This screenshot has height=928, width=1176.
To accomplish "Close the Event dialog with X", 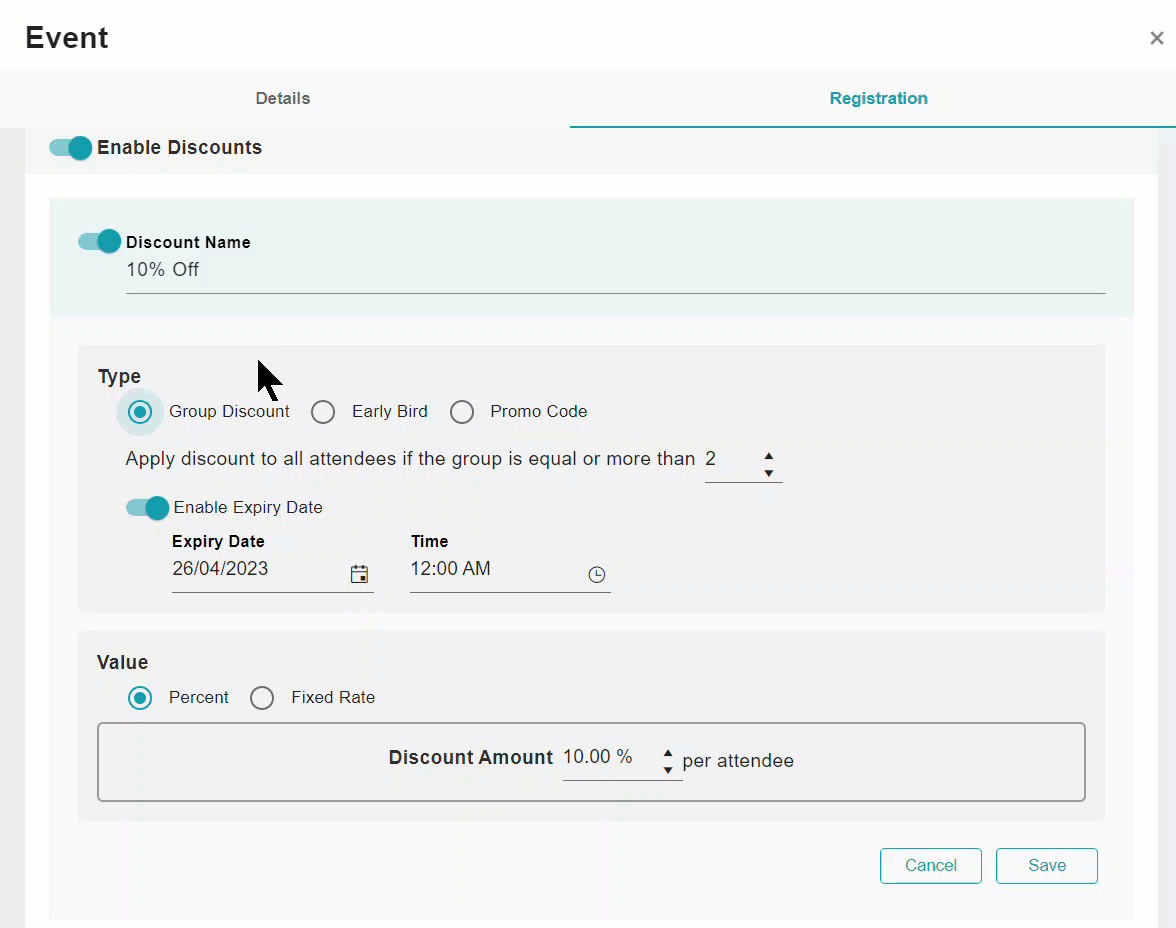I will click(1156, 38).
